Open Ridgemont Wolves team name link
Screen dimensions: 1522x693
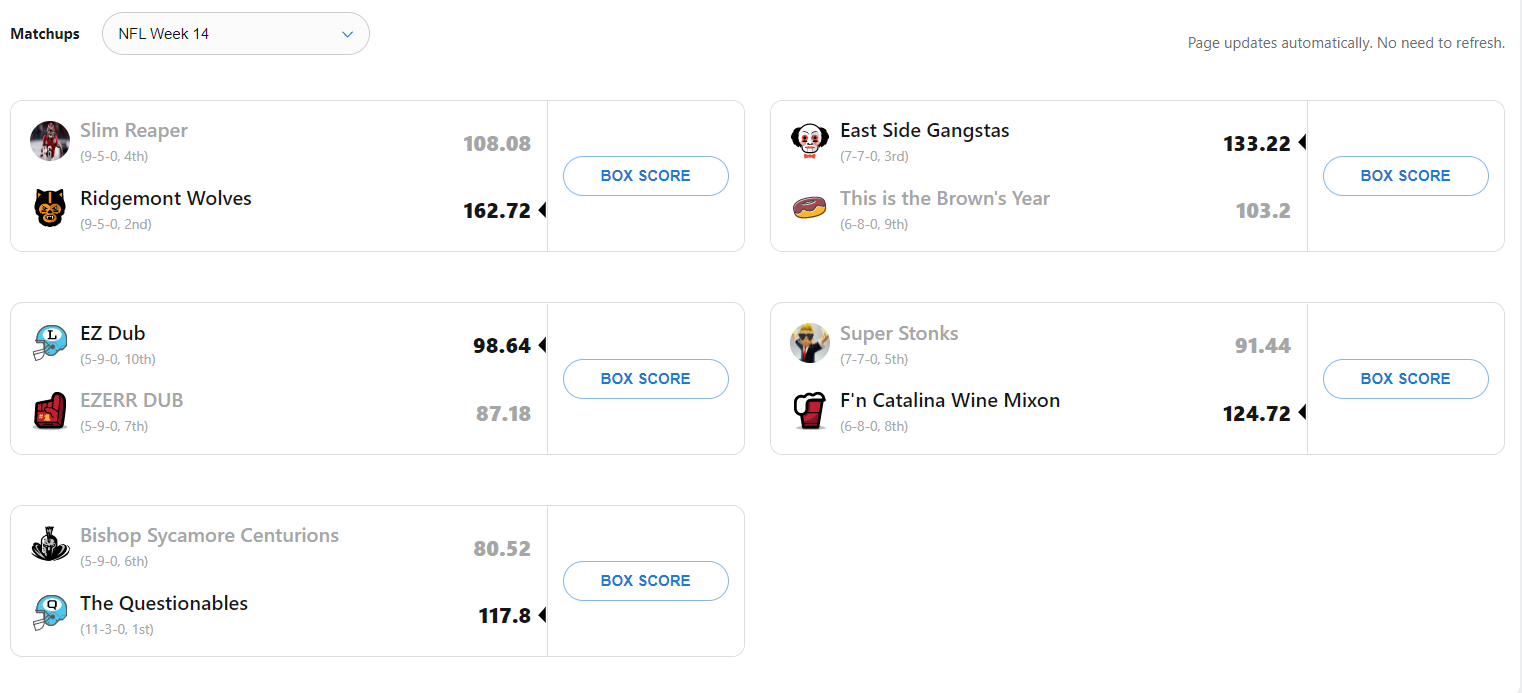(166, 198)
